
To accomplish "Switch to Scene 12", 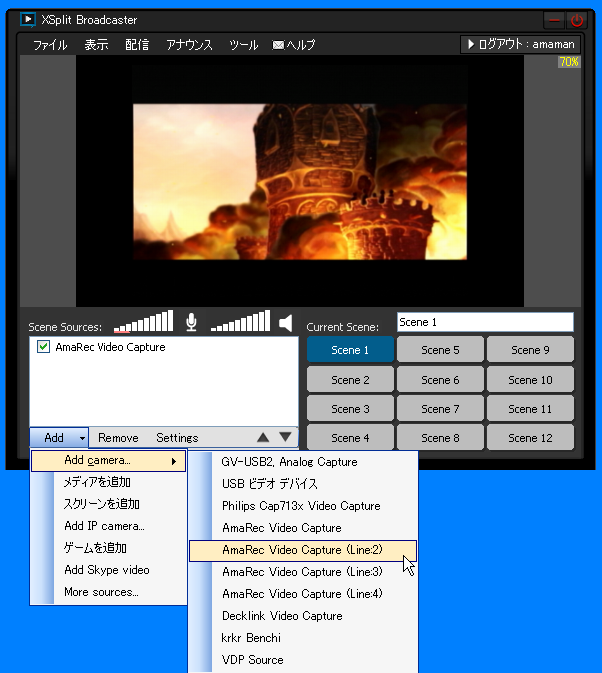I will pos(530,438).
